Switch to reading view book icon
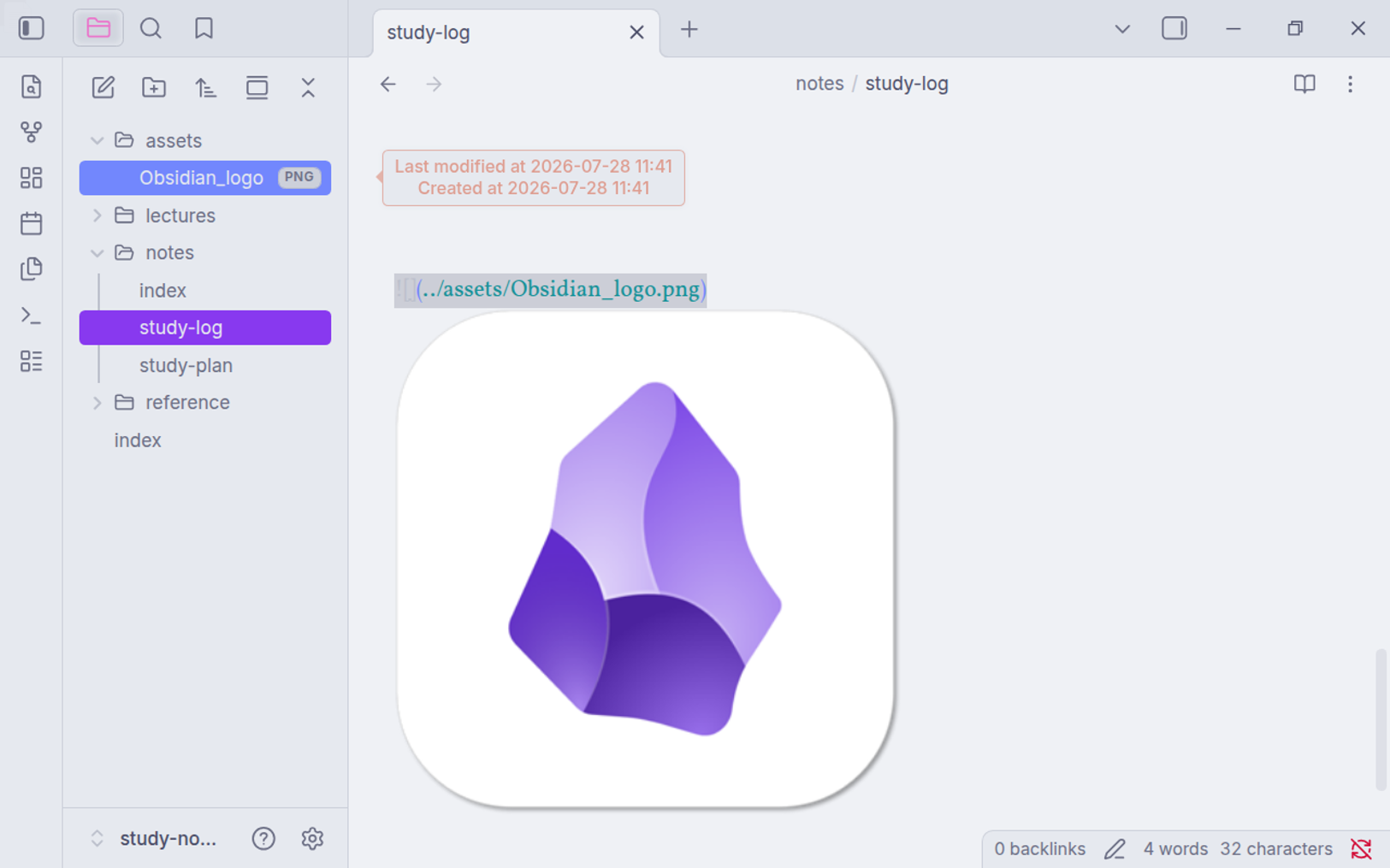The height and width of the screenshot is (868, 1390). (x=1304, y=84)
